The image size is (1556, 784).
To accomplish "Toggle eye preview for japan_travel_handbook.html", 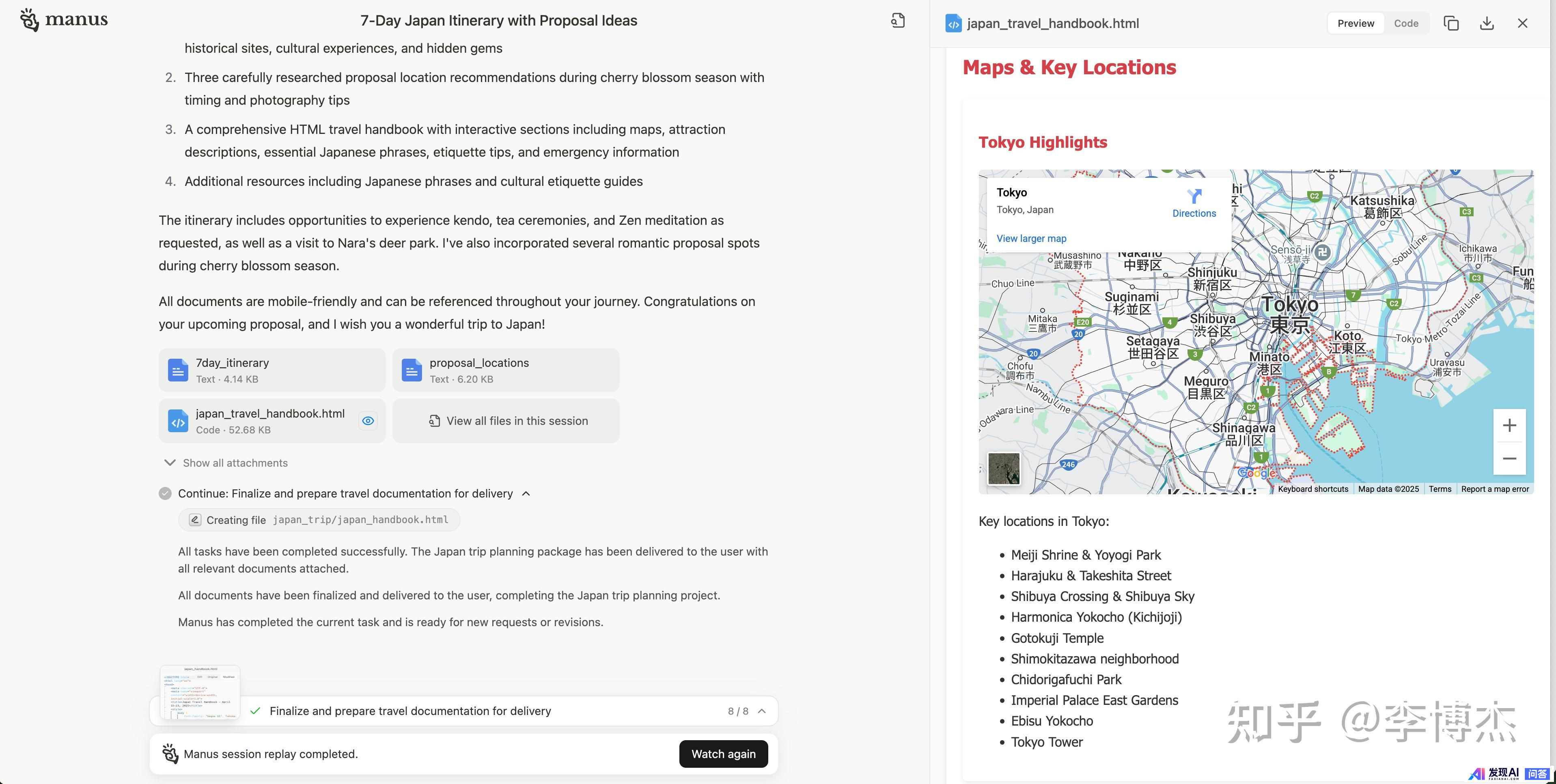I will [368, 421].
